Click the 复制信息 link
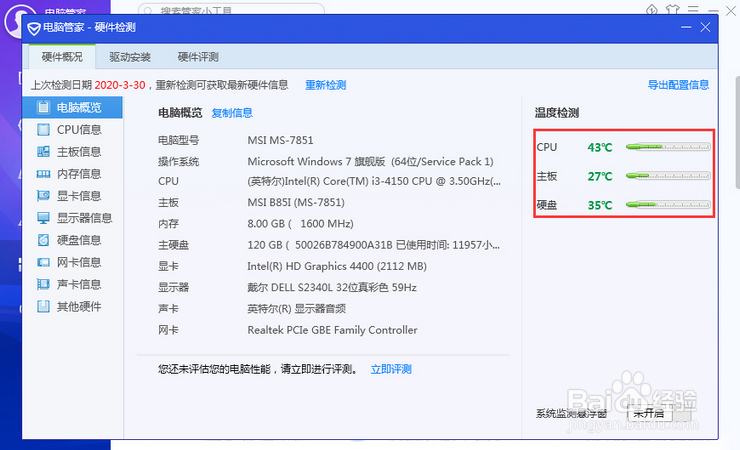740x450 pixels. tap(232, 113)
